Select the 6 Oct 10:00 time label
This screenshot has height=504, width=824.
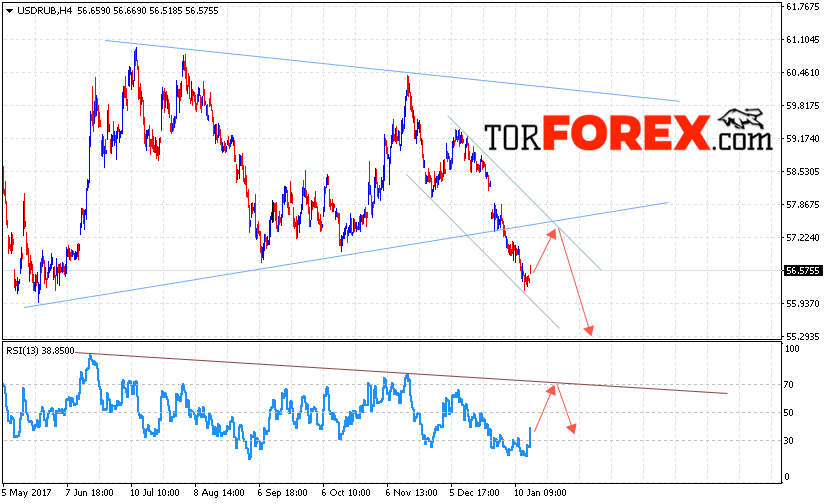click(346, 493)
